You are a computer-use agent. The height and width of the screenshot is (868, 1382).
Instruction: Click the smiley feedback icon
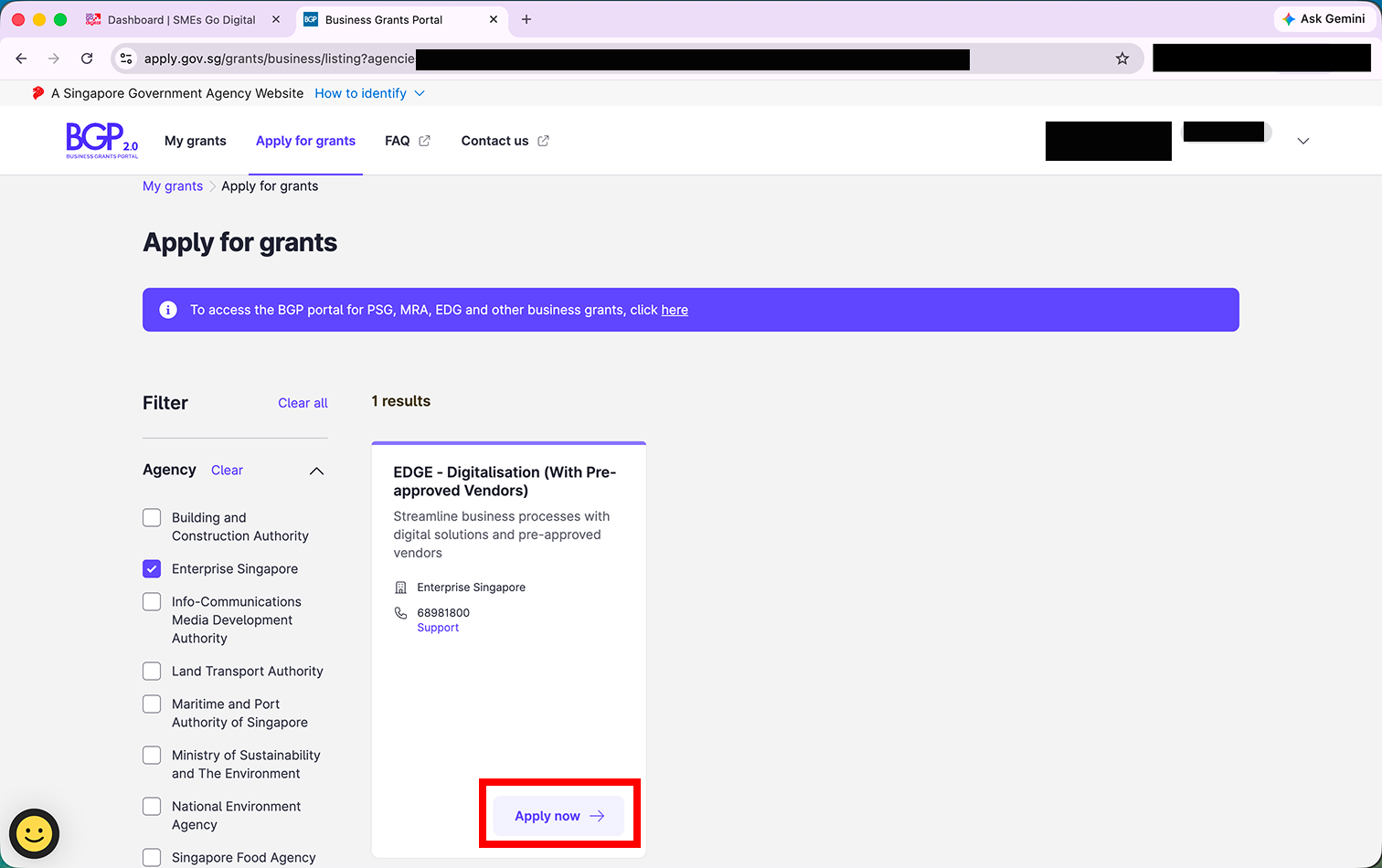35,833
